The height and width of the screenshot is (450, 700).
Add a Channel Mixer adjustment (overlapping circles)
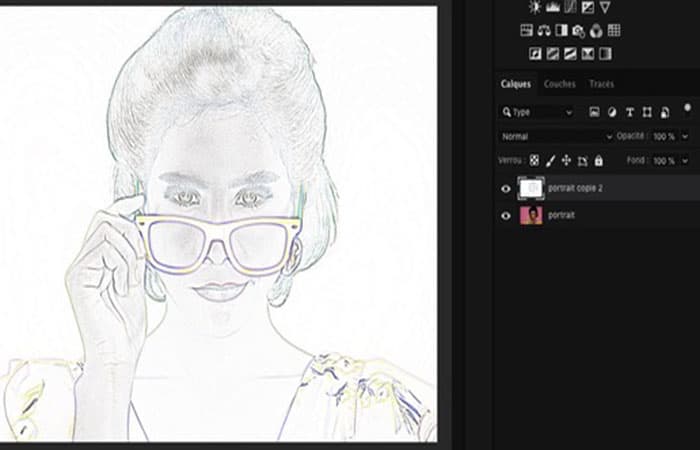(596, 31)
